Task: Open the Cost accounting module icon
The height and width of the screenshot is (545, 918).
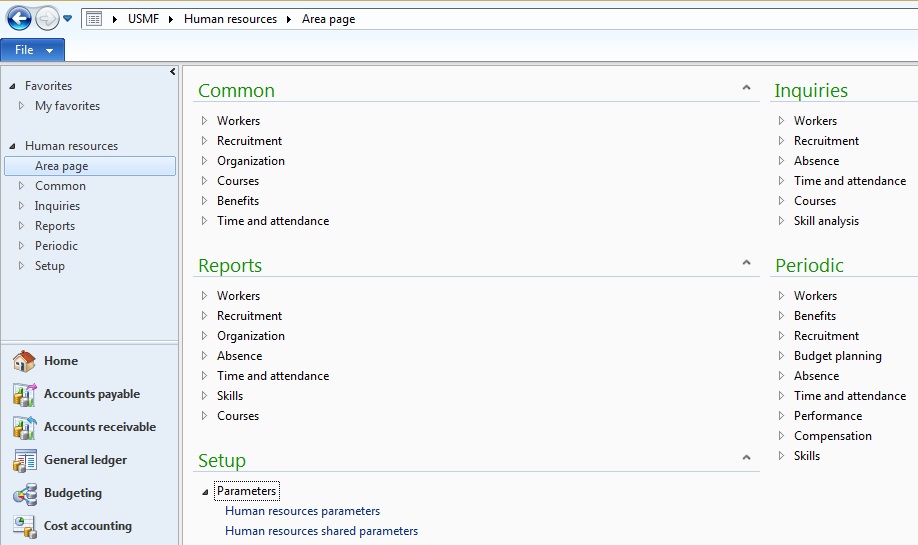Action: pyautogui.click(x=24, y=526)
